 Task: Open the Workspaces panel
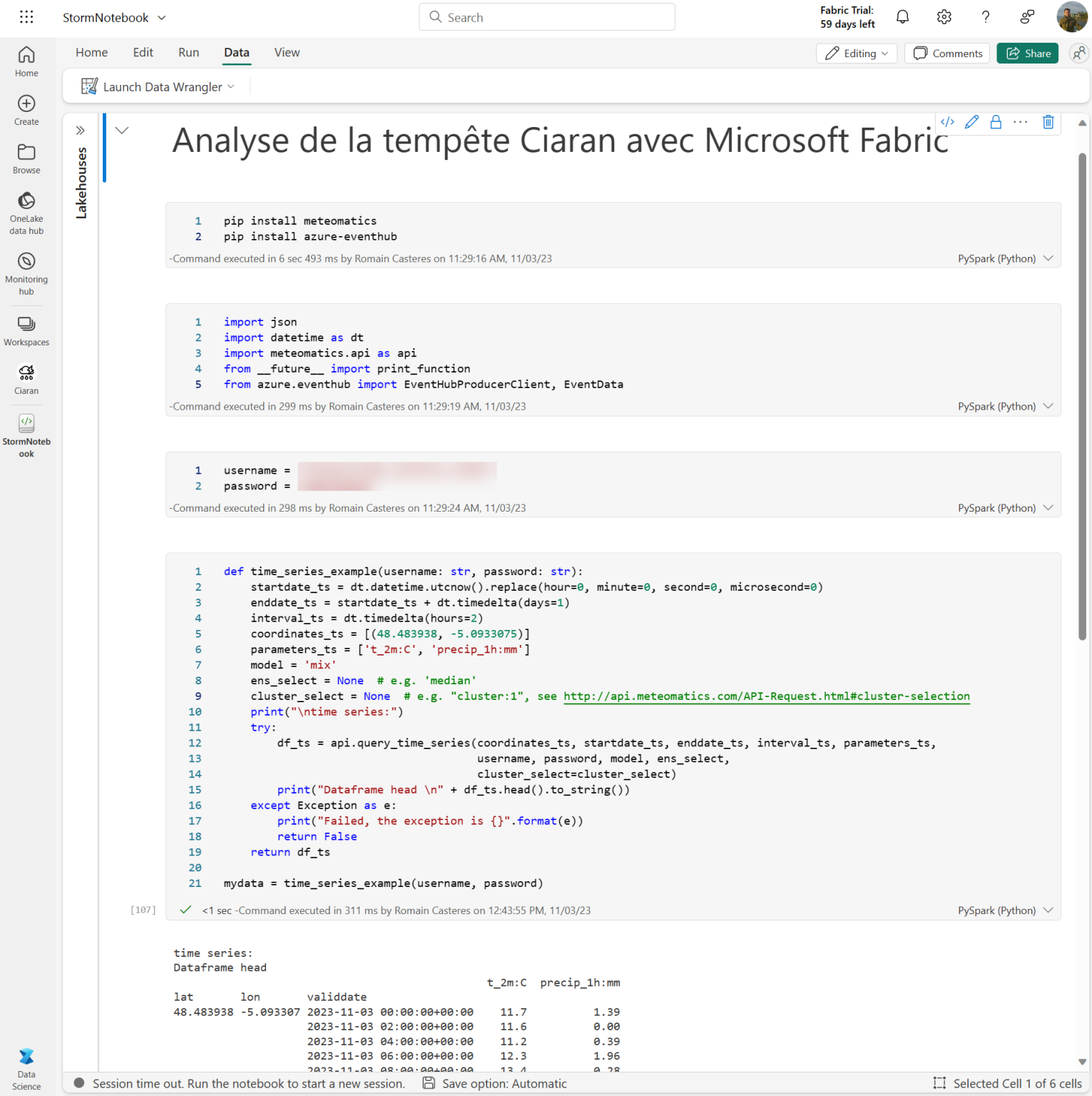point(26,330)
